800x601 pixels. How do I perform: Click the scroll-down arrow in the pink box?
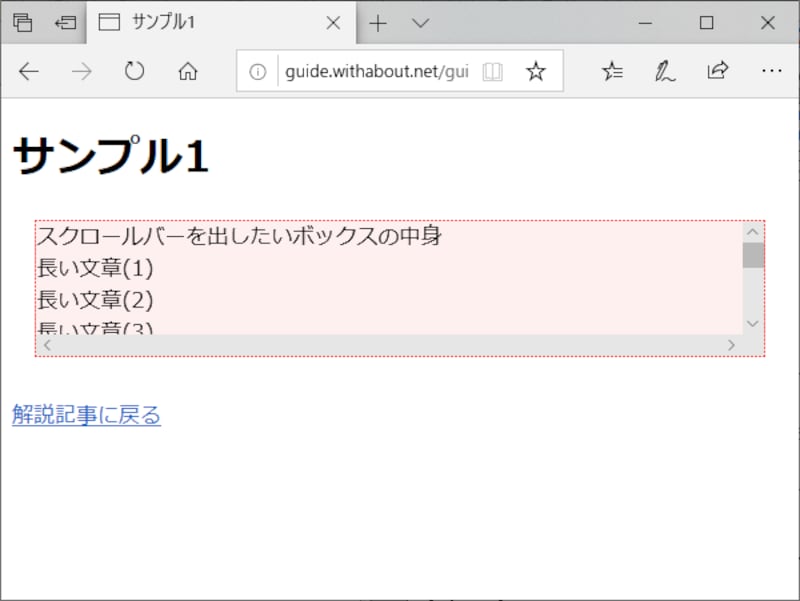[752, 323]
